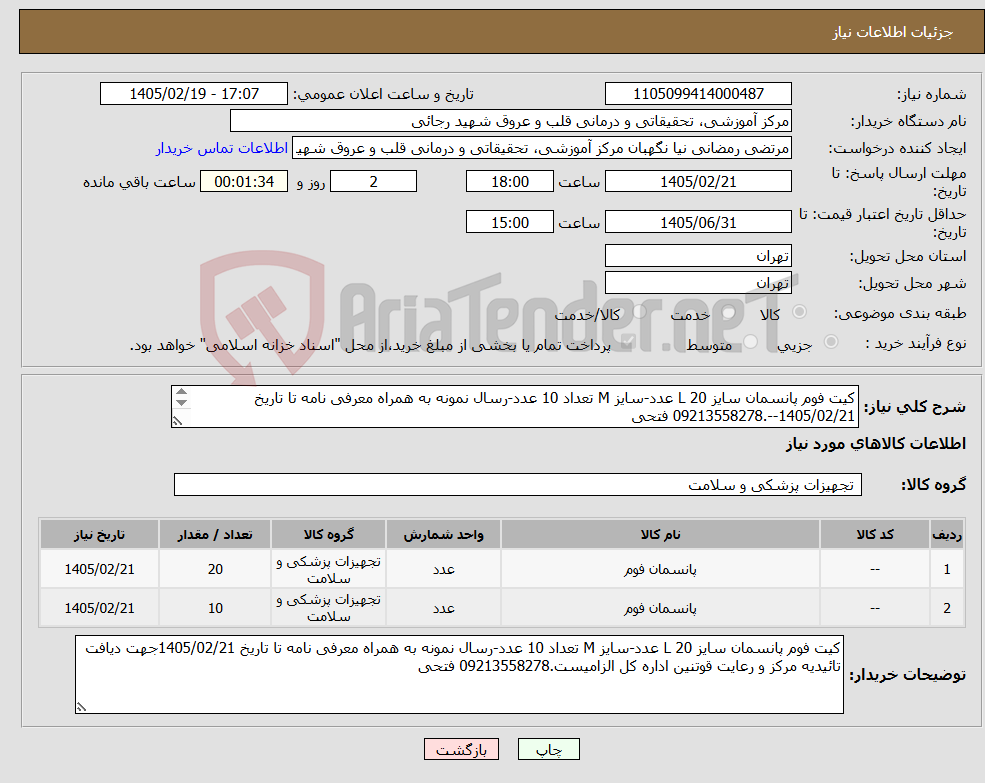
Task: Click goods group cell in row 1
Action: pos(329,569)
